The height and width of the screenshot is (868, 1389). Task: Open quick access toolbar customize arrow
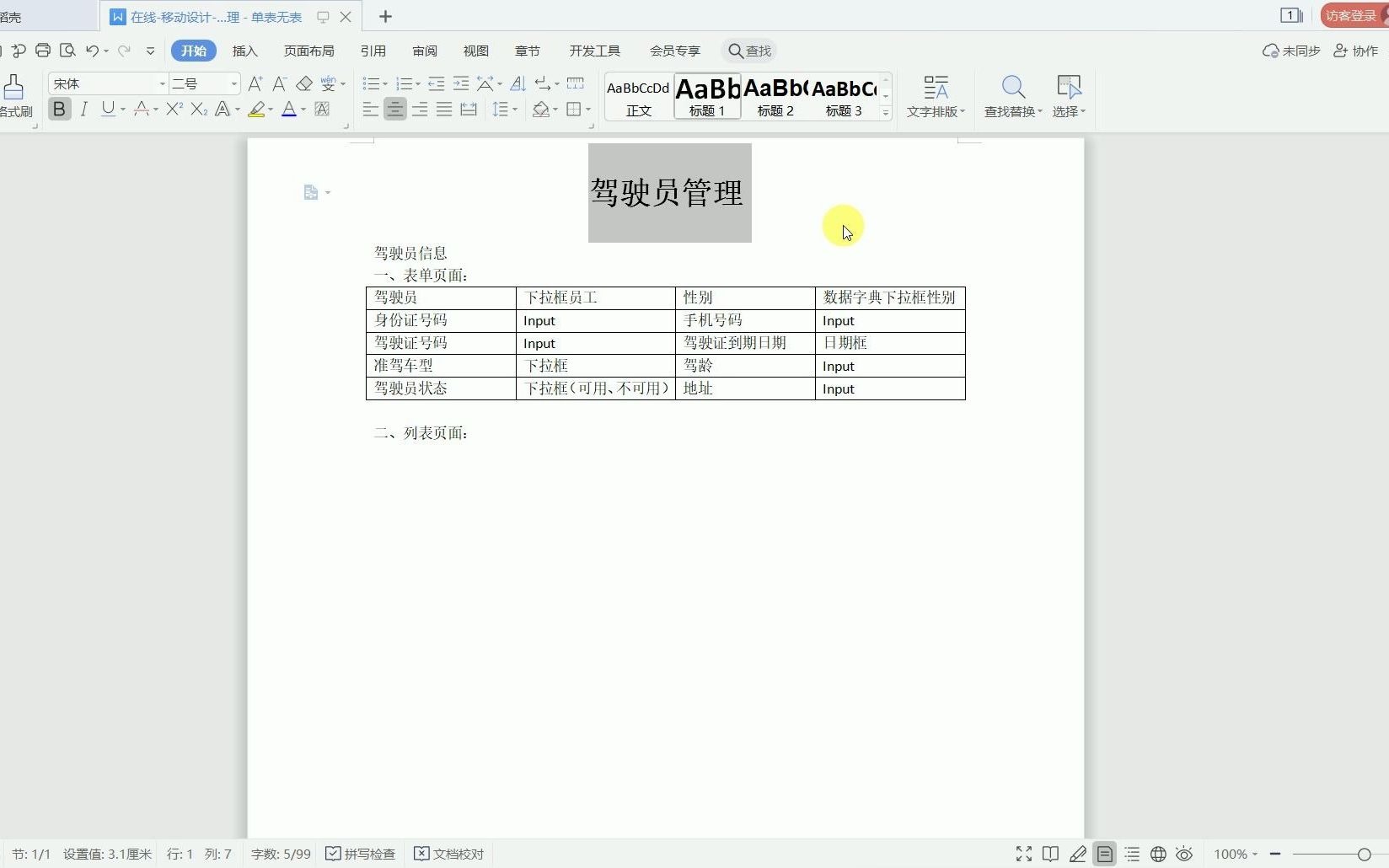point(150,51)
